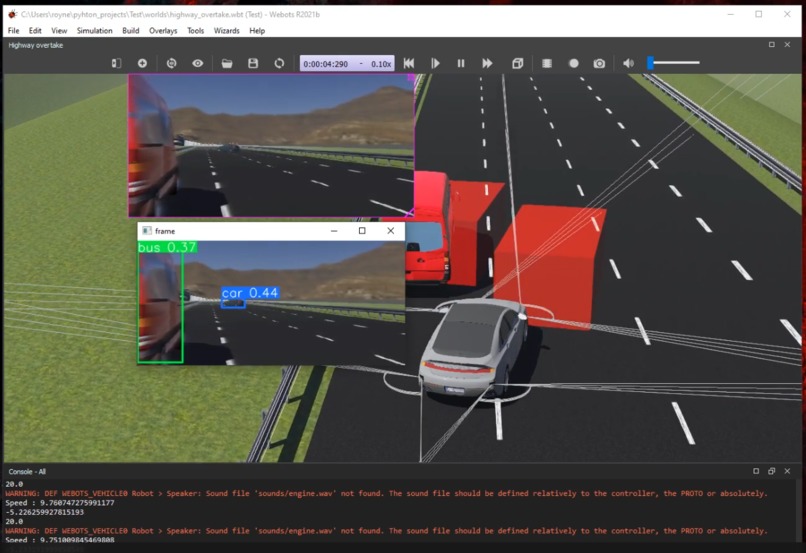Open the Edit menu
This screenshot has height=553, width=806.
click(x=35, y=31)
